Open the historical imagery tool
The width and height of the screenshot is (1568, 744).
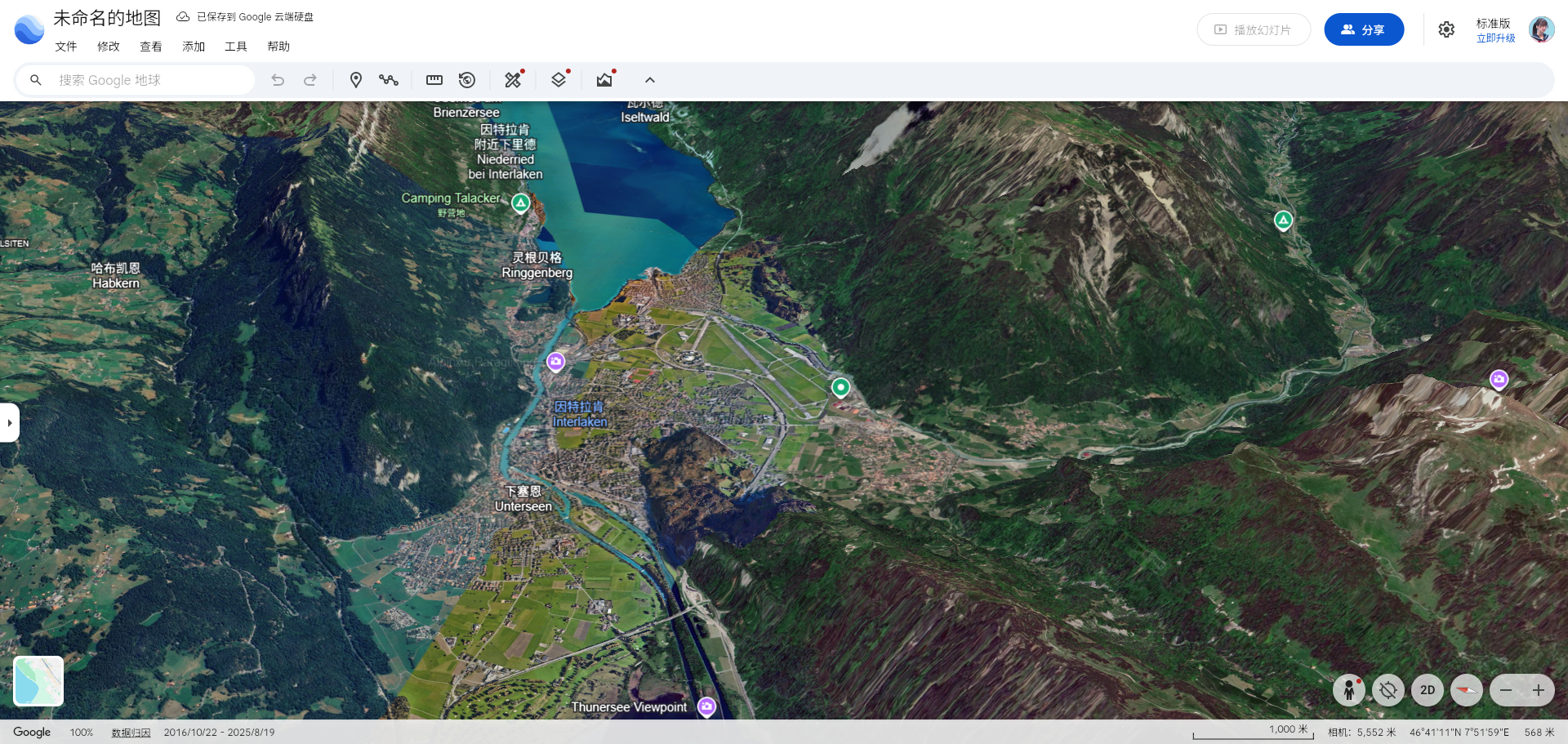467,80
